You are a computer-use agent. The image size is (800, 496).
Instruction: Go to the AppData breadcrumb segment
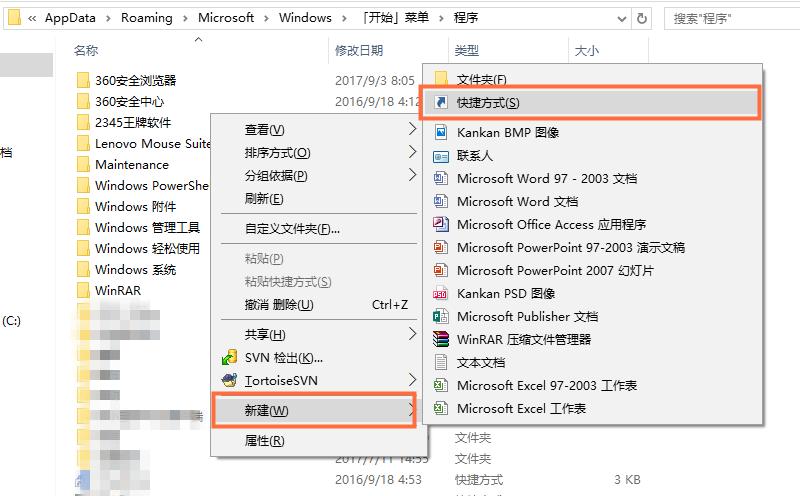click(x=70, y=18)
